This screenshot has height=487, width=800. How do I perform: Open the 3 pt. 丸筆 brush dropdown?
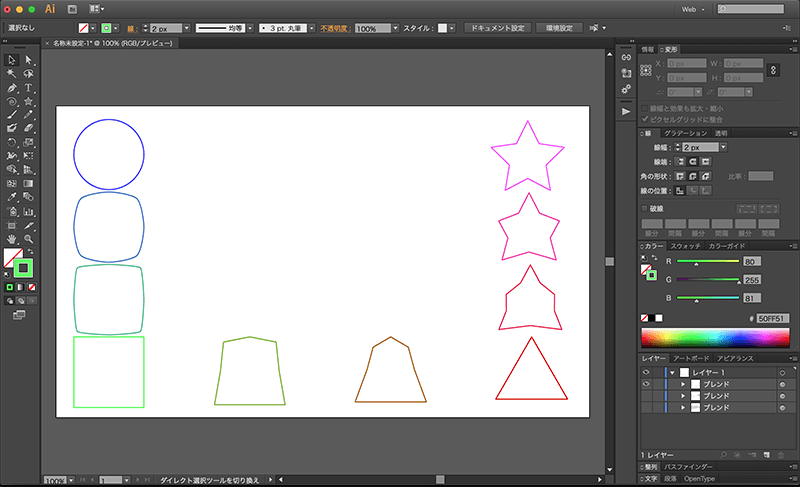312,28
